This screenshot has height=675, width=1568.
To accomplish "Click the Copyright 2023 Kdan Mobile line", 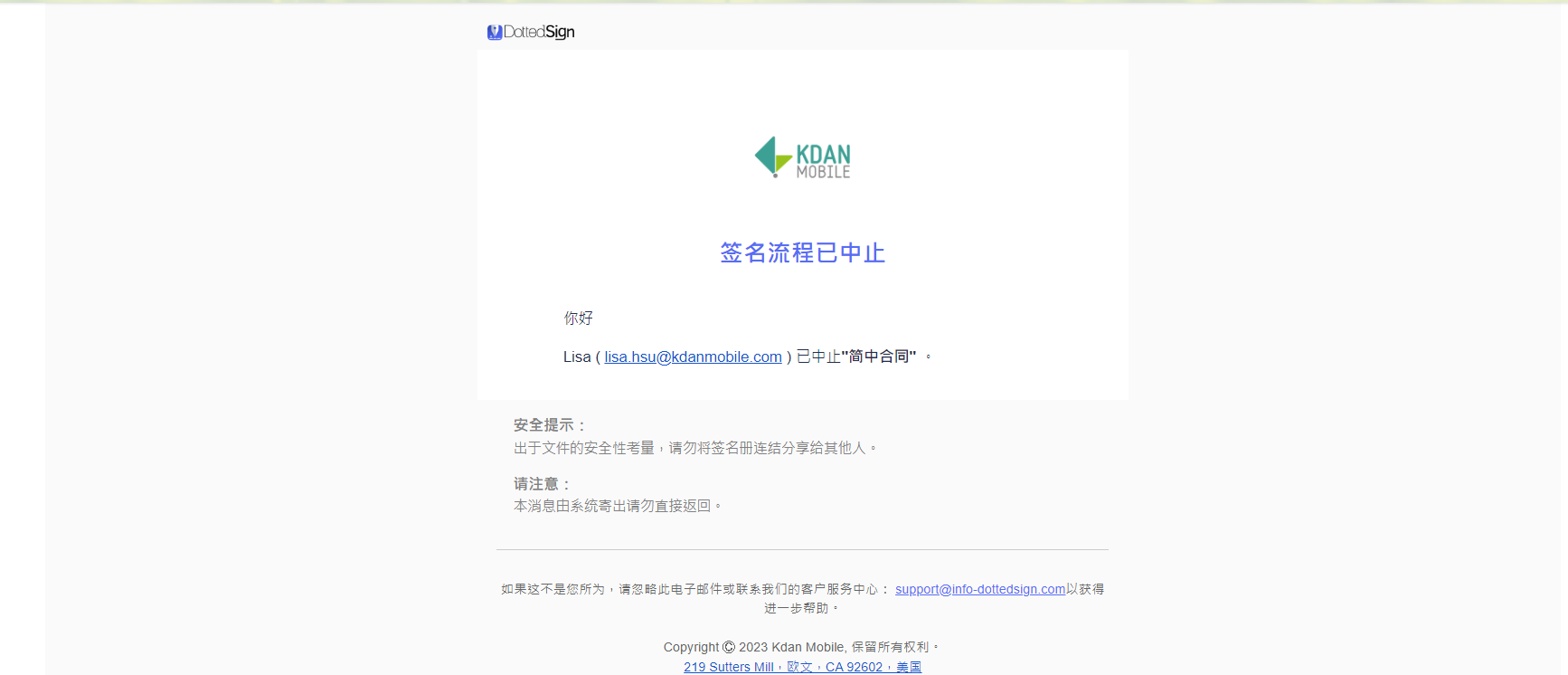I will point(802,647).
